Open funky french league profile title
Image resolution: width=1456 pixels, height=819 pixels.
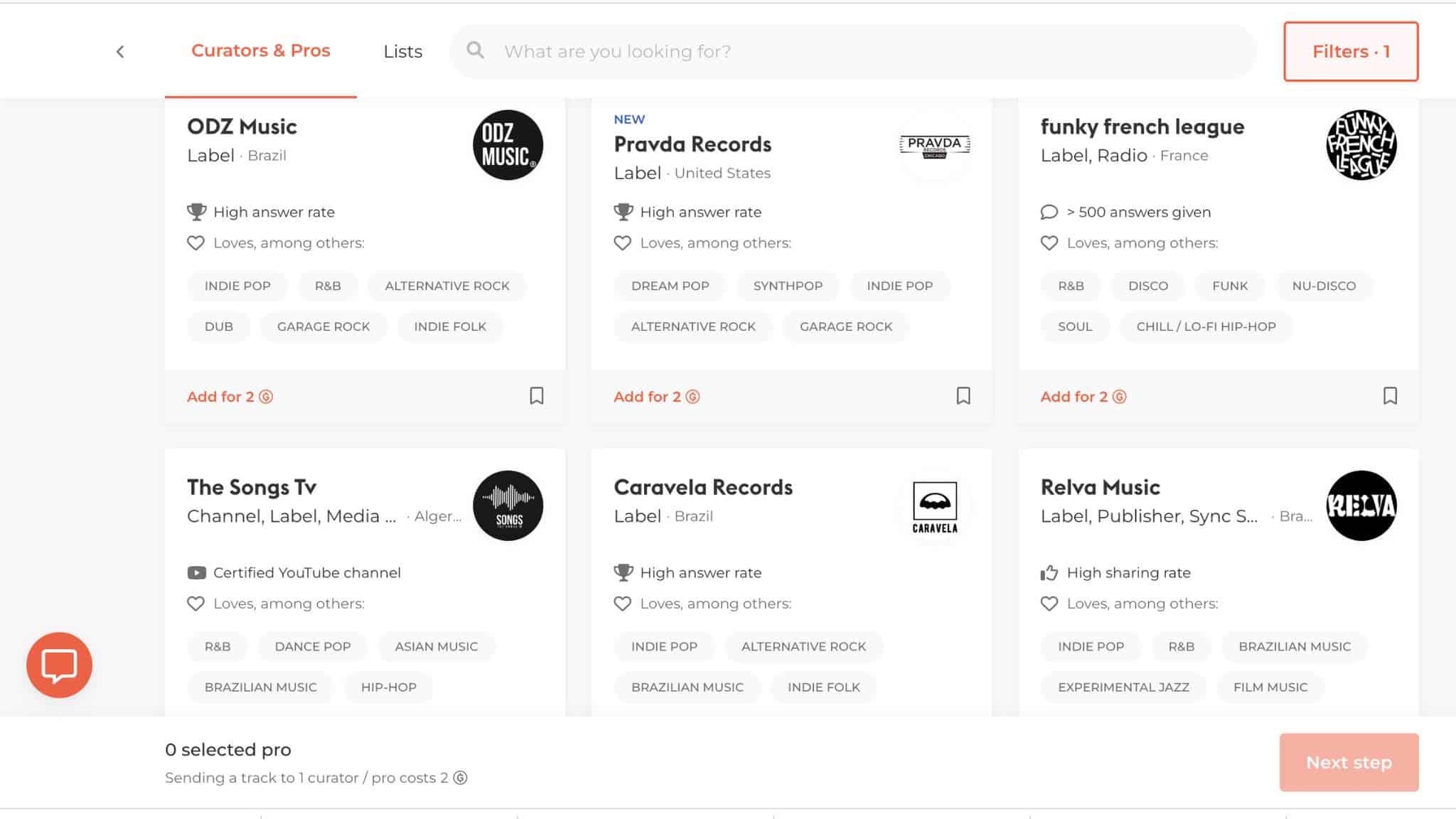pos(1142,127)
